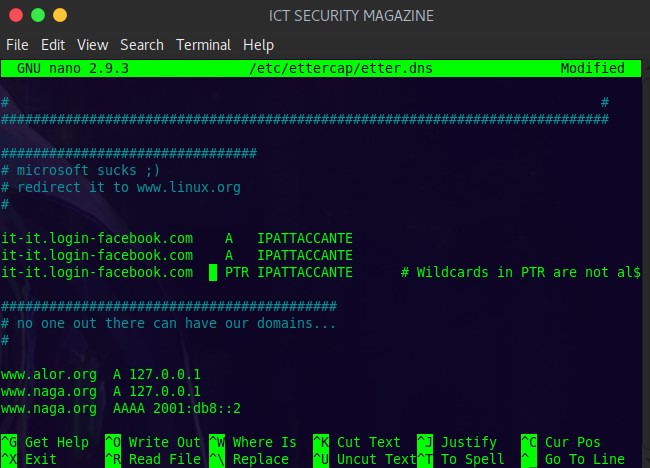Screen dimensions: 650x468
Task: Open the Search menu
Action: (x=142, y=45)
